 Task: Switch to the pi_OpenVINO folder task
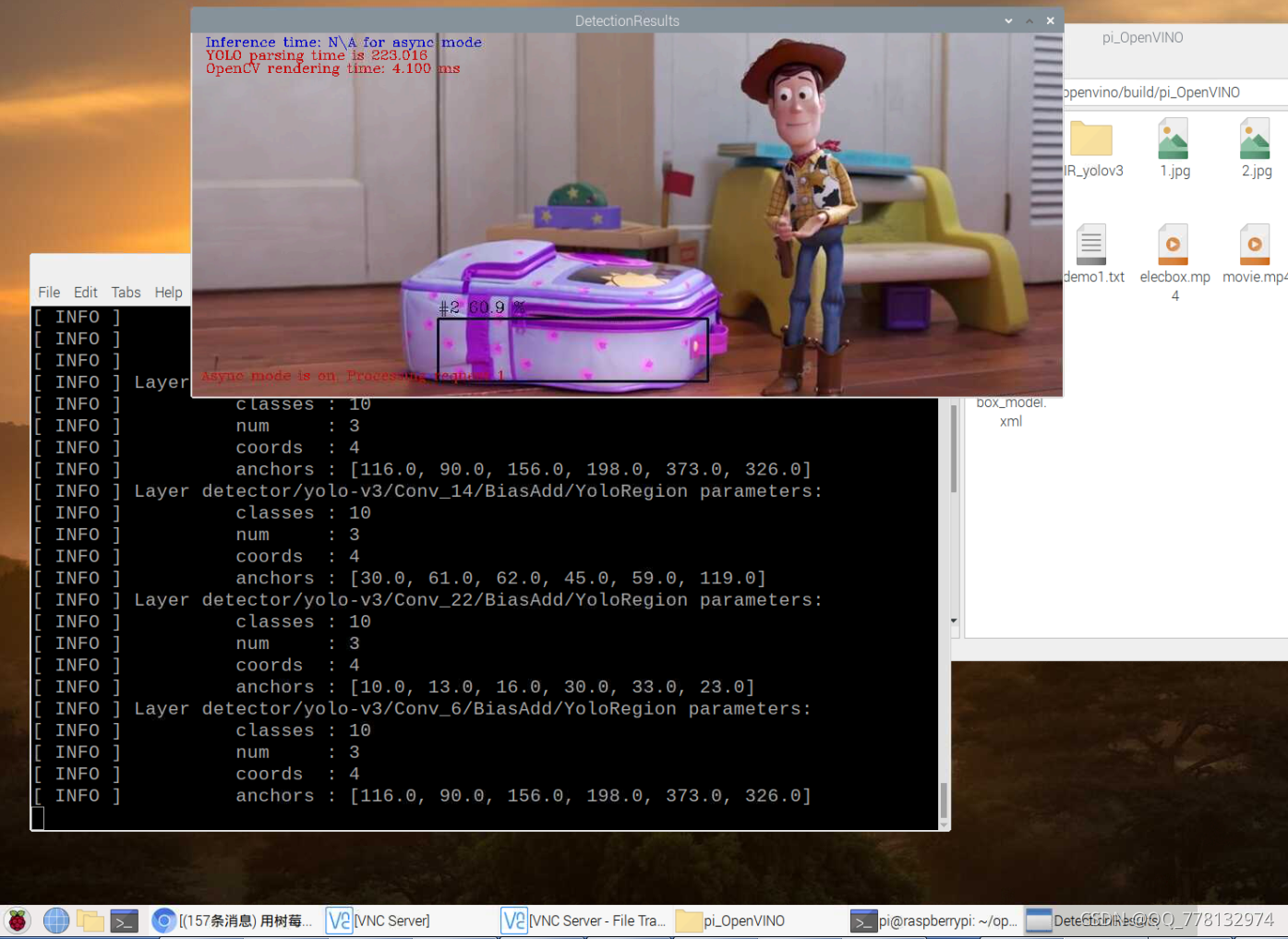pos(730,921)
